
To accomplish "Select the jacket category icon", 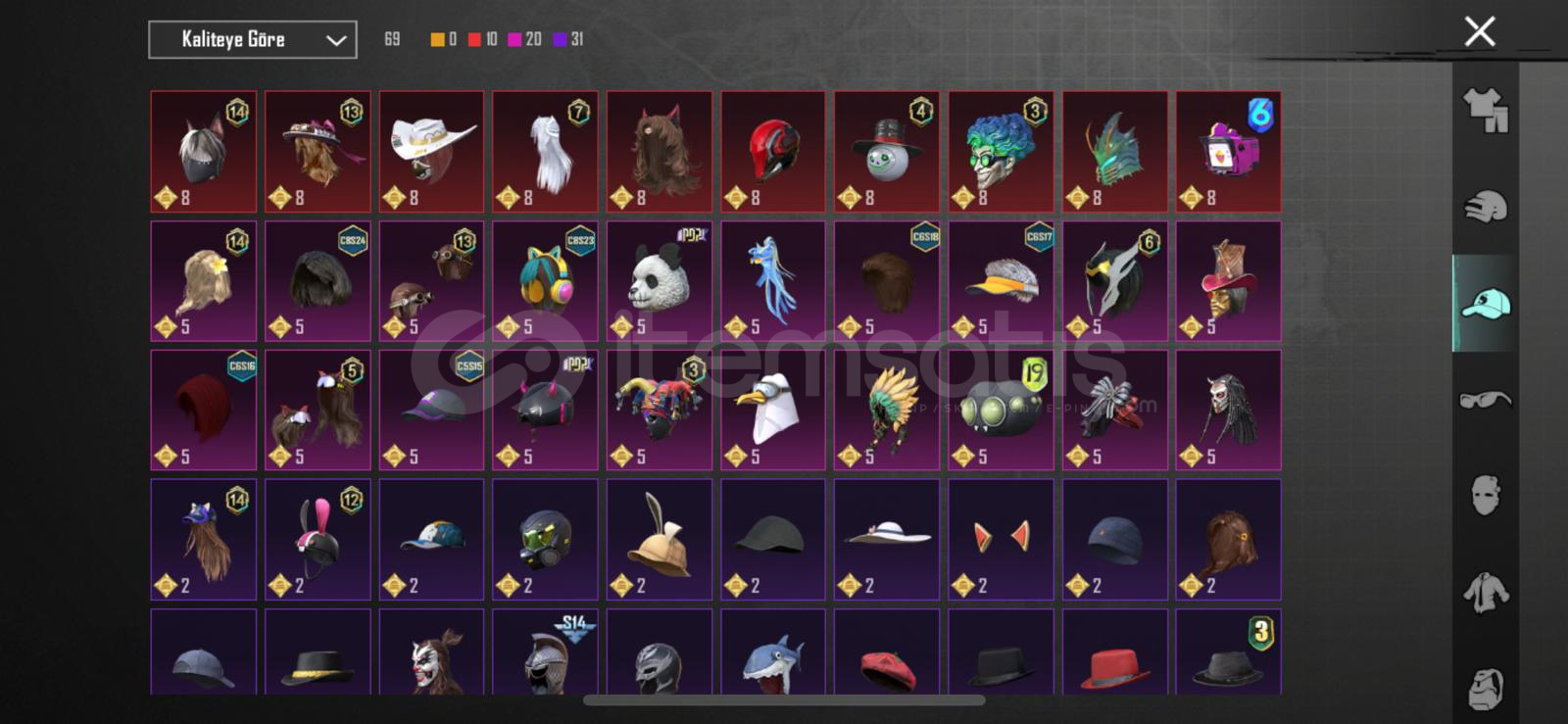I will (1485, 592).
